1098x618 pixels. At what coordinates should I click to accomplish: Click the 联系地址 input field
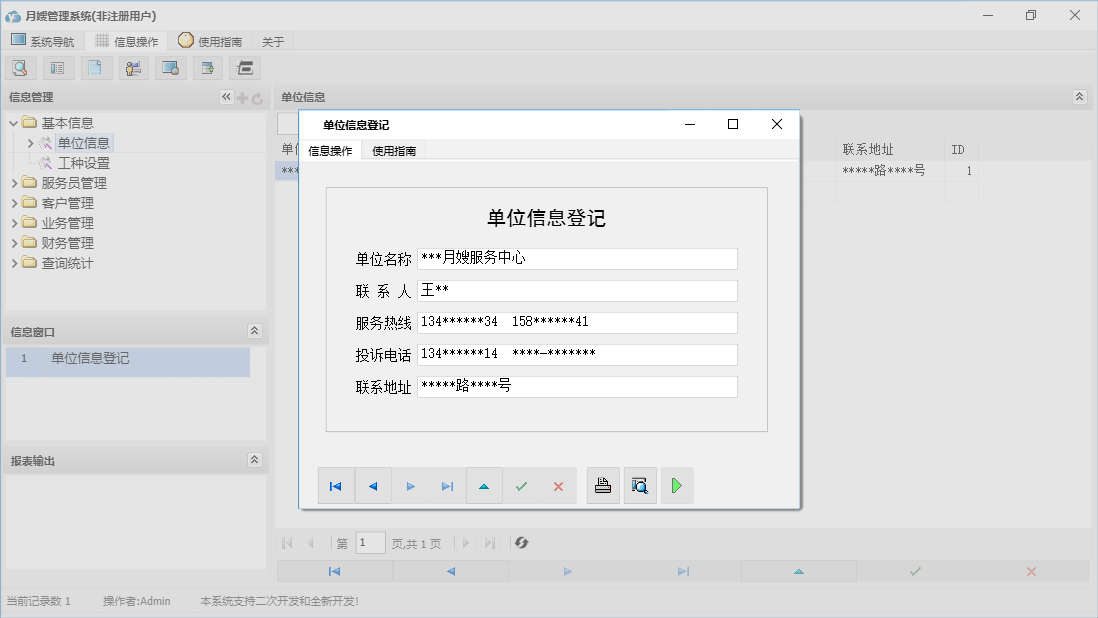577,387
